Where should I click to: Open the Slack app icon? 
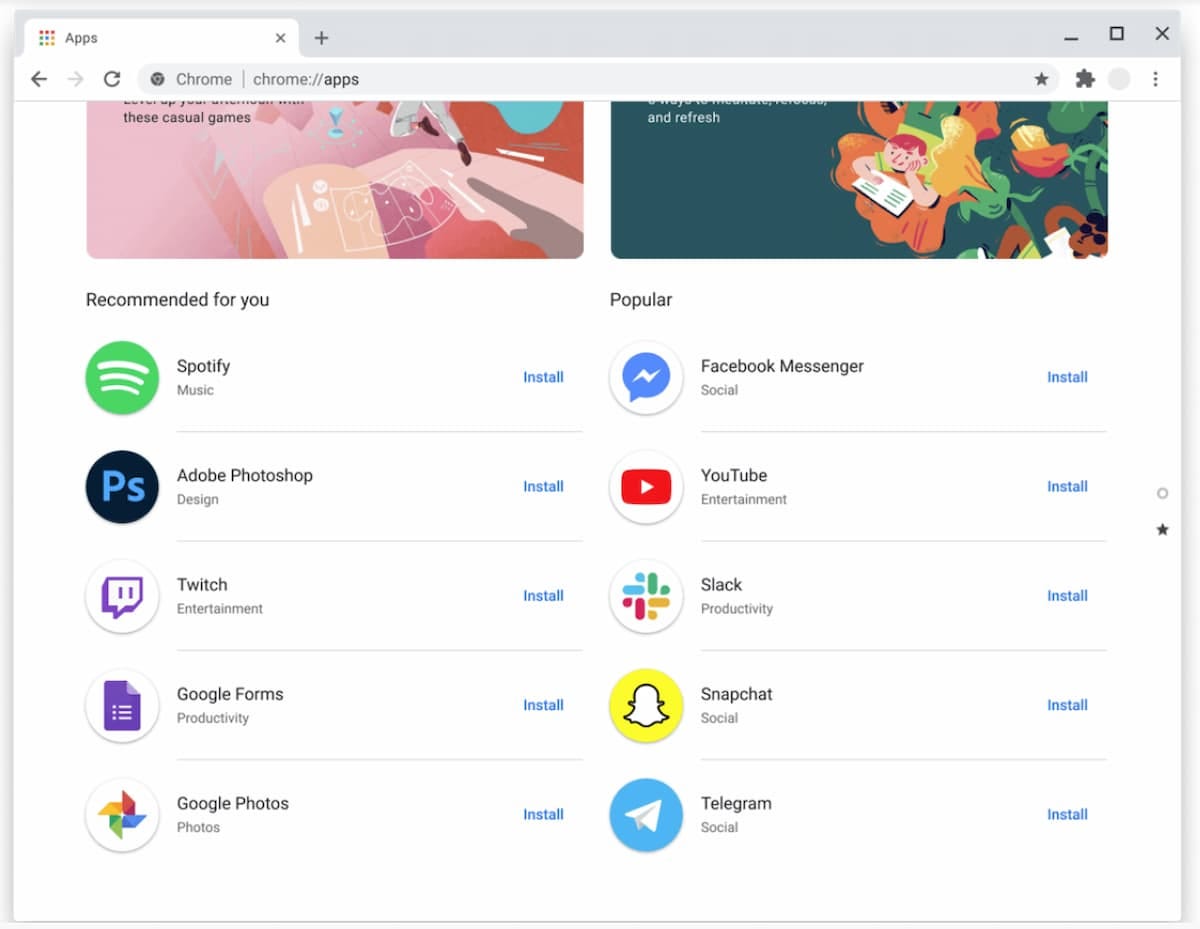[x=646, y=596]
